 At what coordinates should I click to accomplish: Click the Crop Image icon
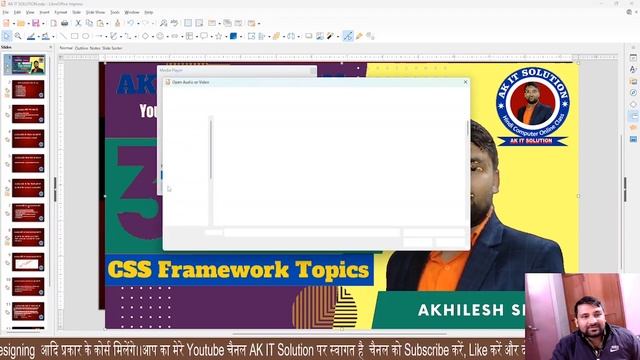coord(320,36)
